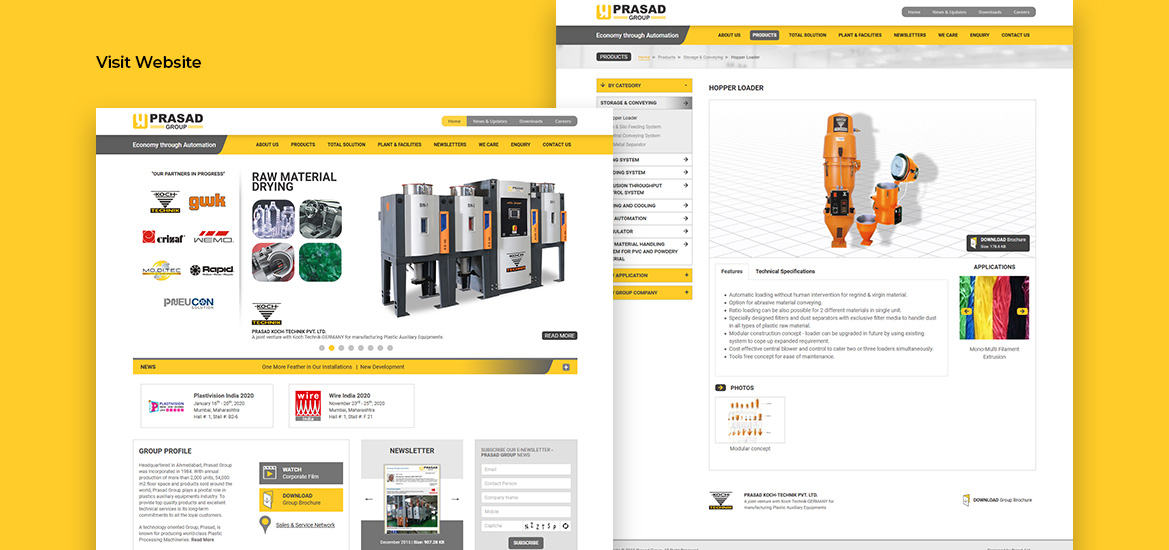Open Contact Us on the product page navigation

tap(1015, 35)
